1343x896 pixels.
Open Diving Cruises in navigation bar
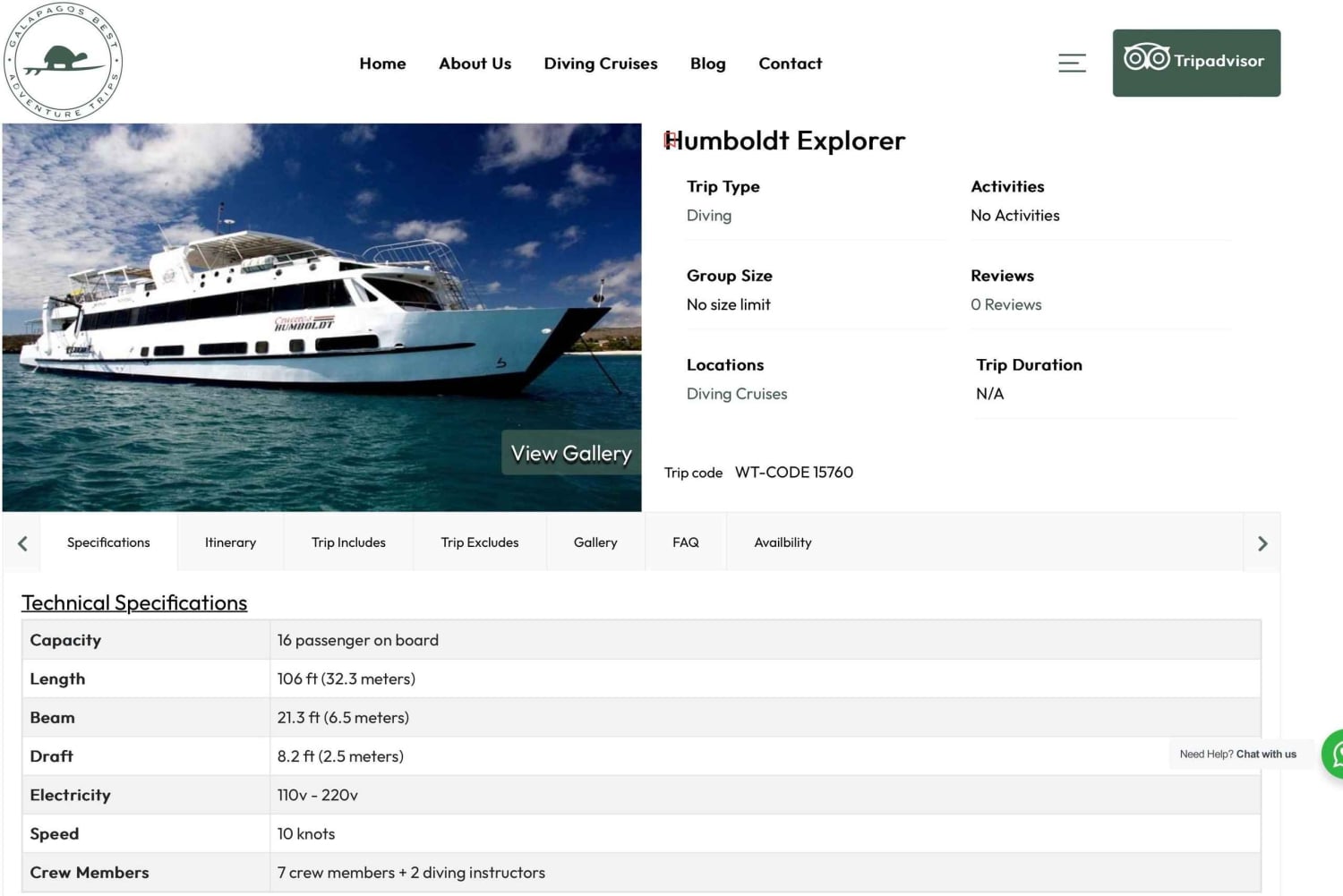click(600, 64)
